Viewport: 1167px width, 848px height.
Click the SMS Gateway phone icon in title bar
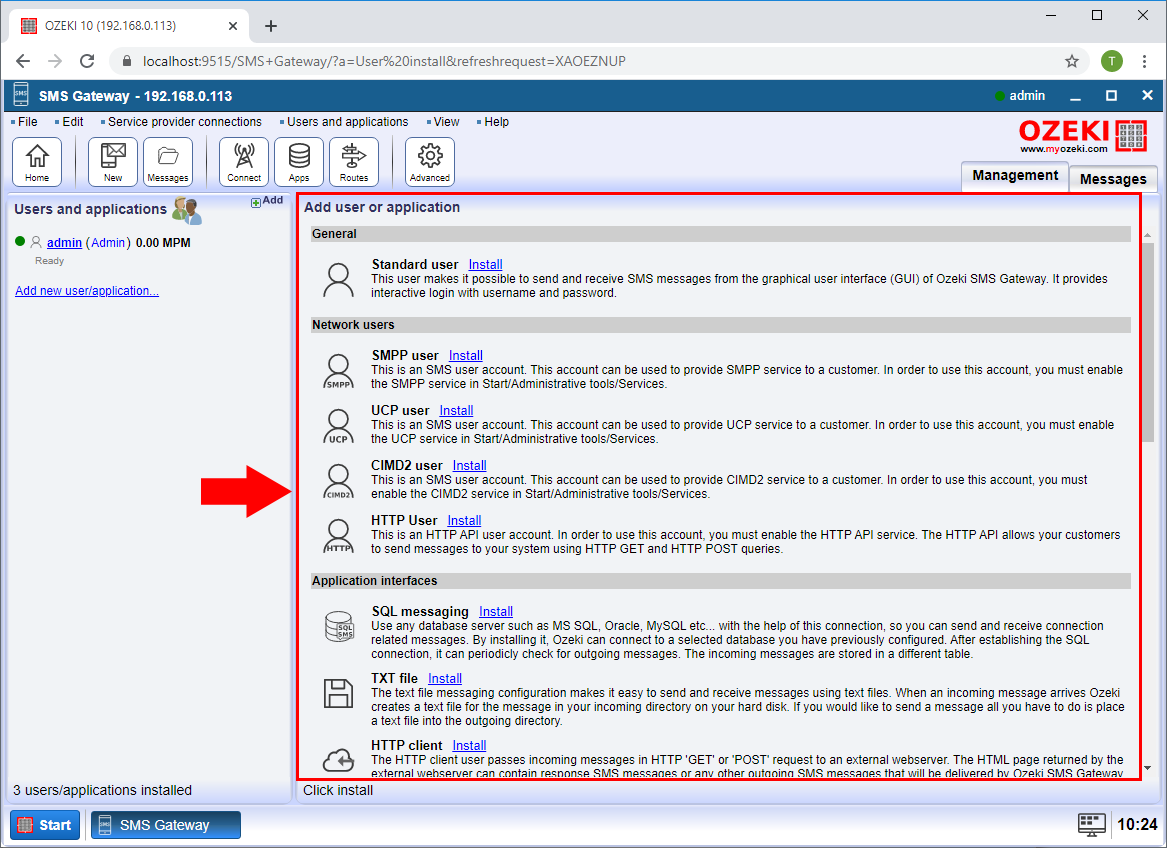coord(21,95)
